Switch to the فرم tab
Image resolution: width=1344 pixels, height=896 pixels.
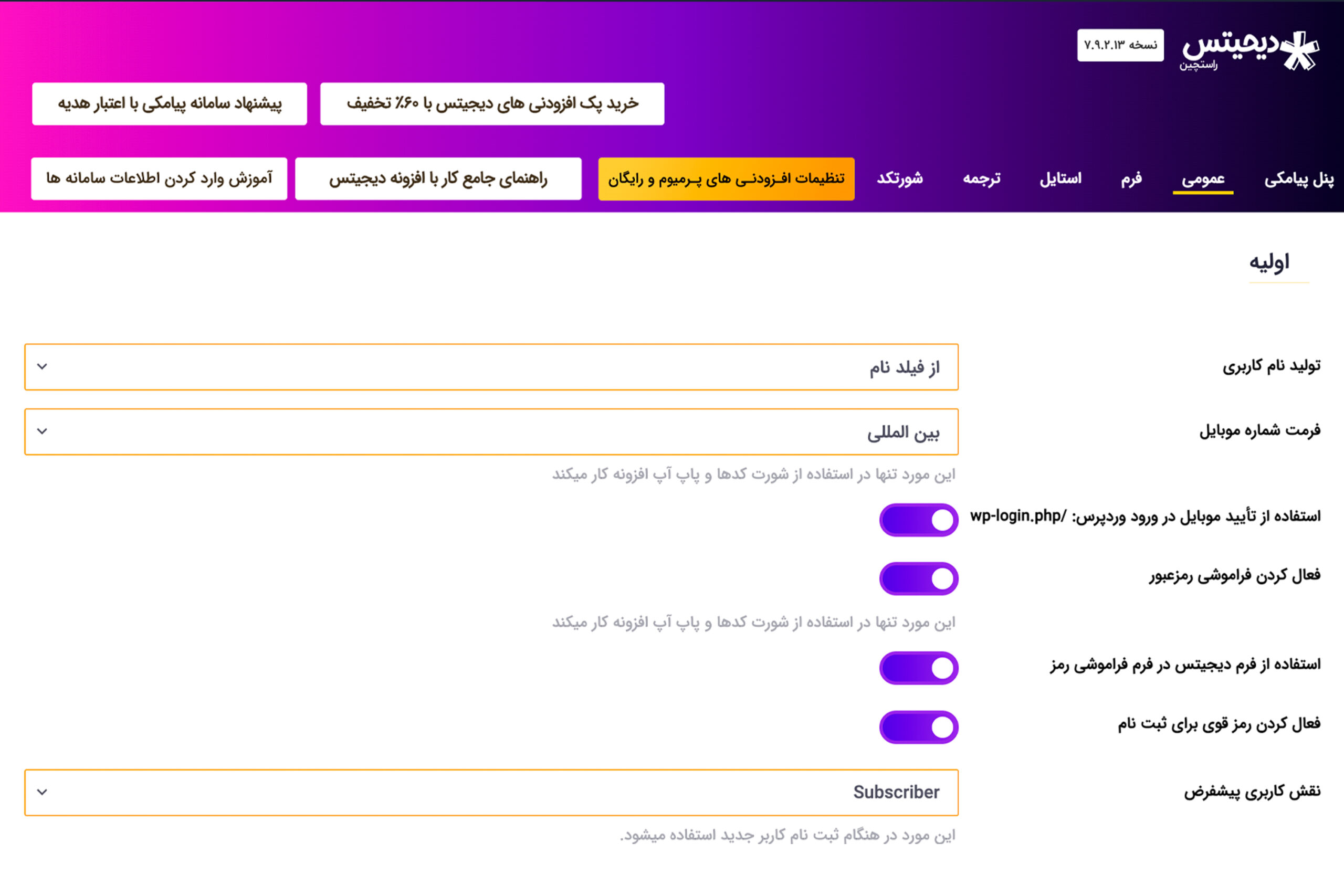1131,179
